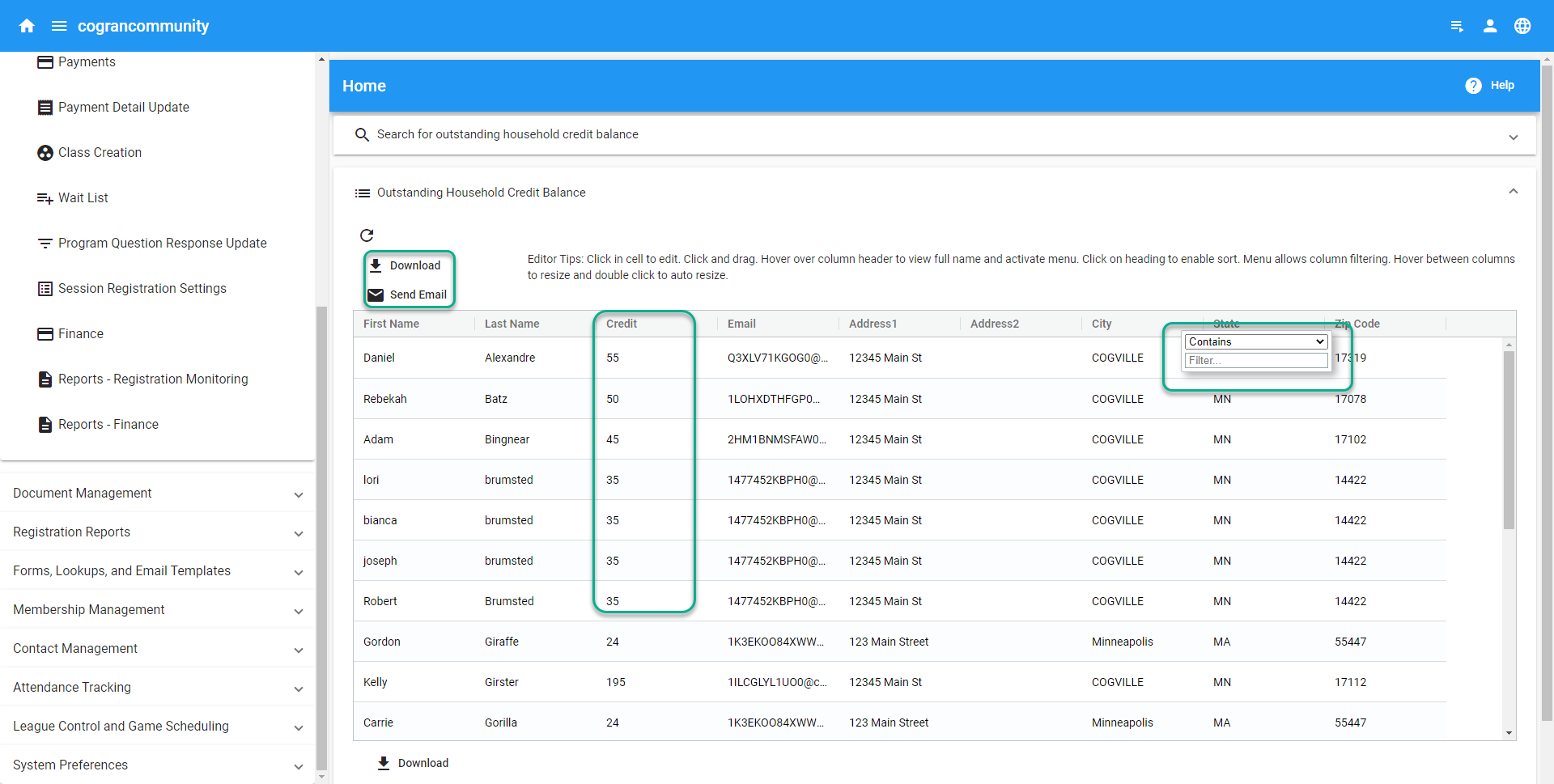Sort by Credit column header

tap(621, 324)
